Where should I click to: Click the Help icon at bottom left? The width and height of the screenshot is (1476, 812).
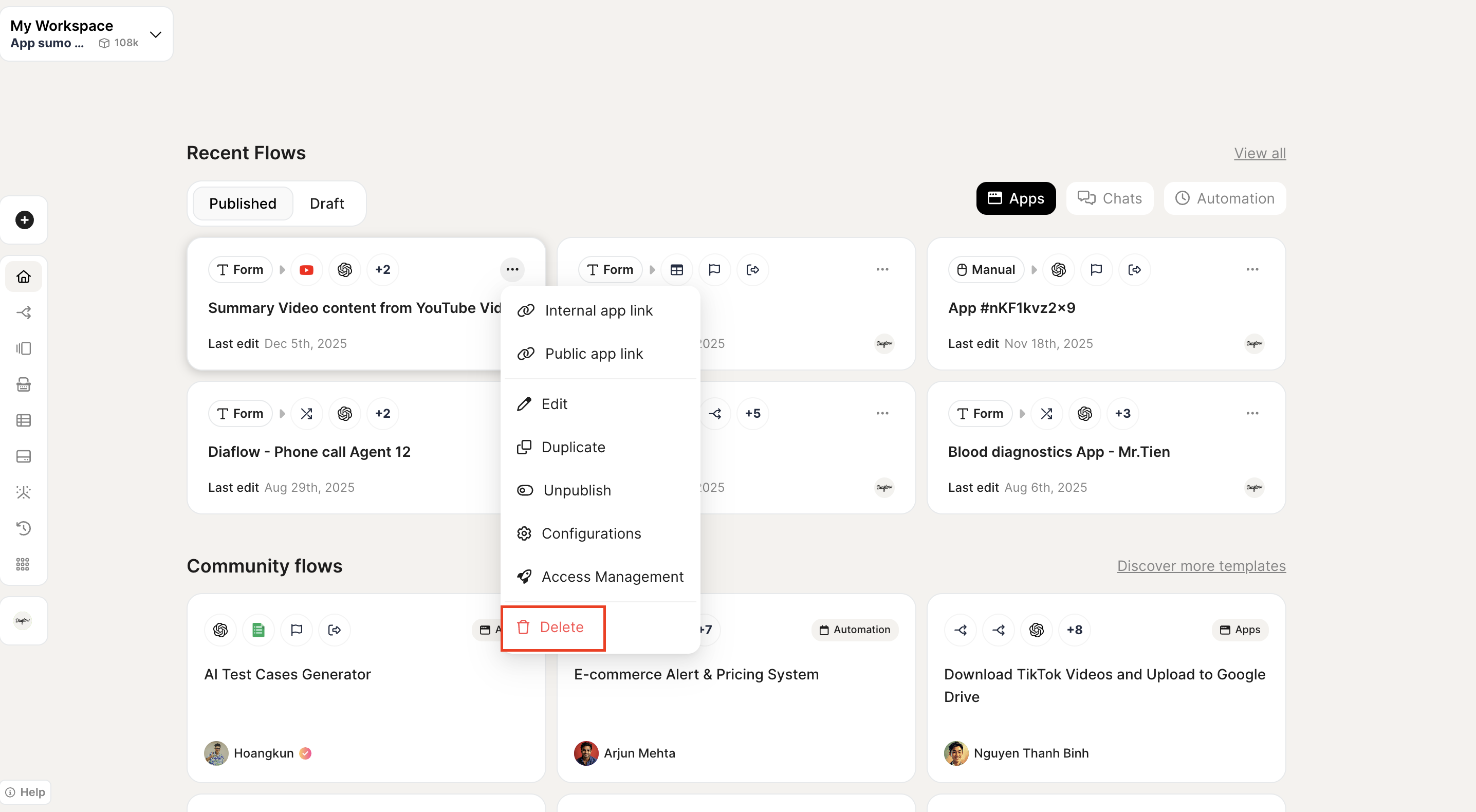(x=25, y=792)
